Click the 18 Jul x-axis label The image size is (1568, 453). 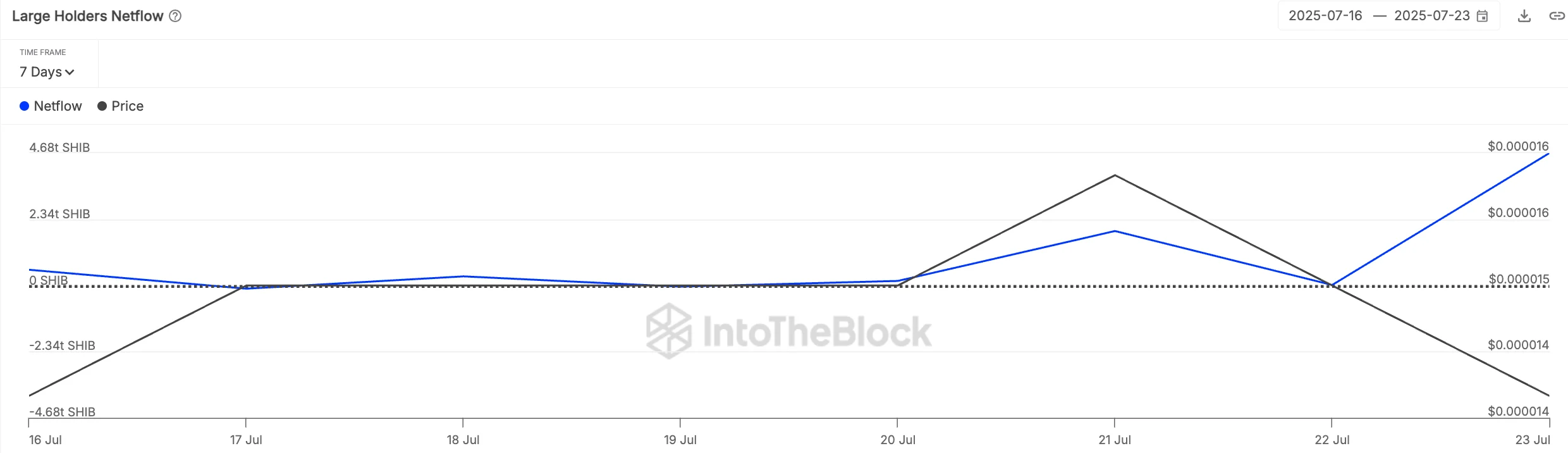click(463, 440)
